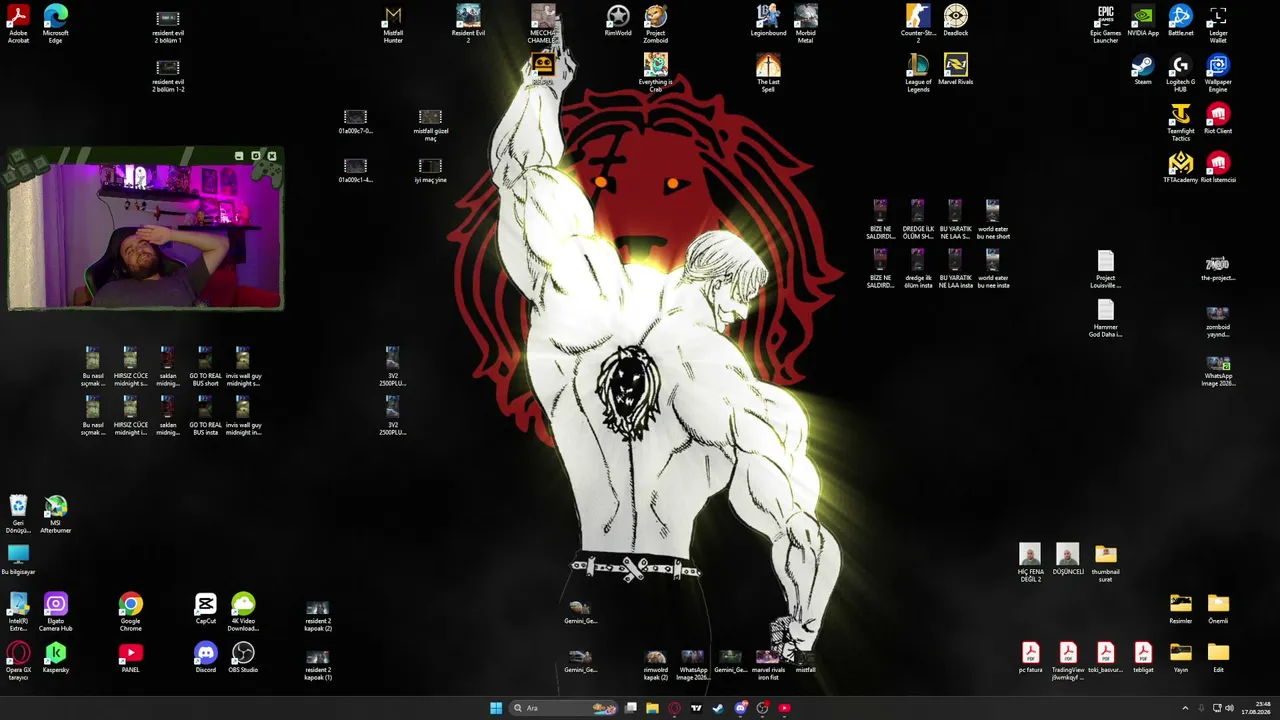Select the GO TO REAL BUS short video
The image size is (1280, 720).
206,367
